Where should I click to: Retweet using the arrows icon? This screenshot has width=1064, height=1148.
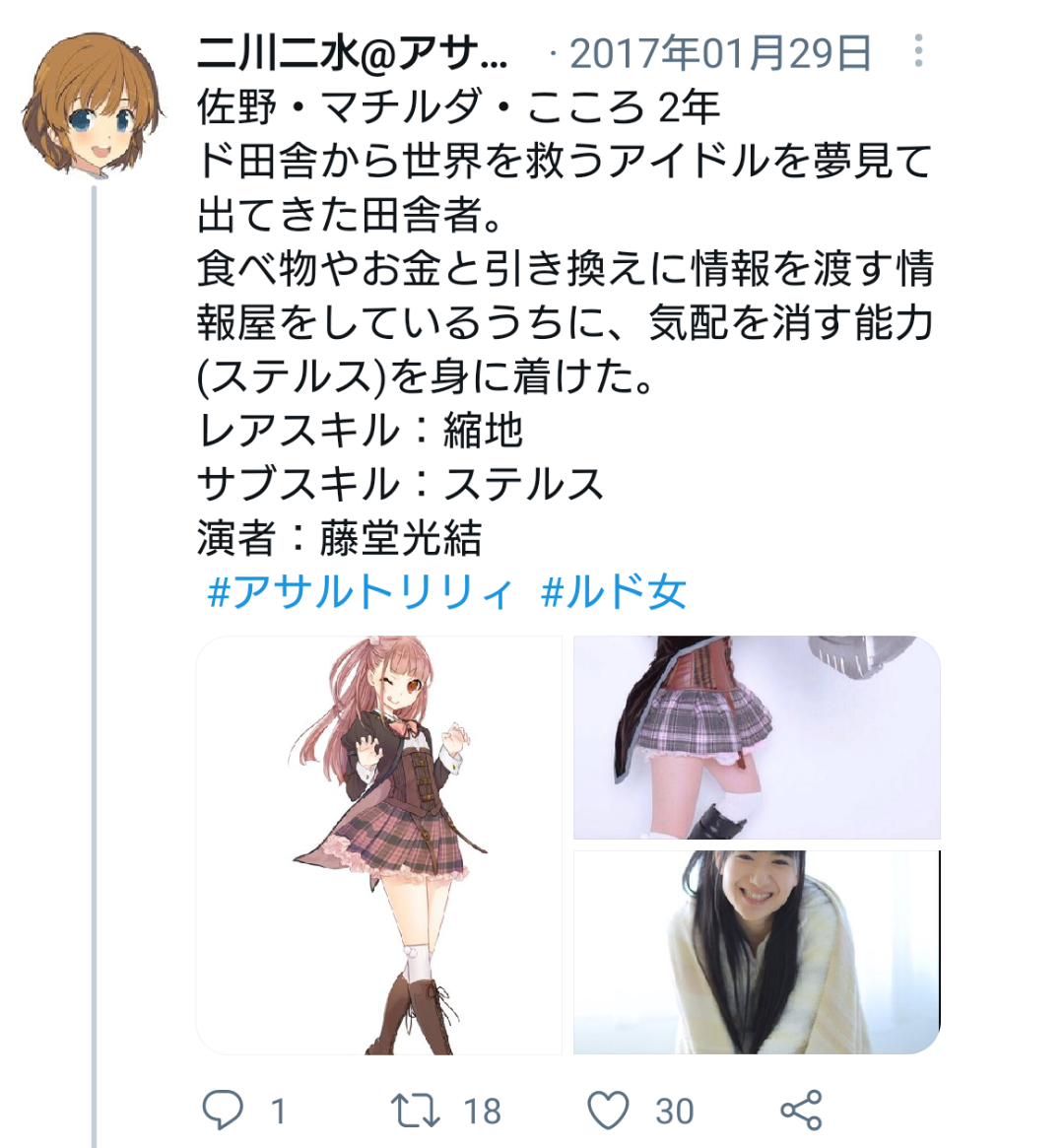click(x=415, y=1110)
